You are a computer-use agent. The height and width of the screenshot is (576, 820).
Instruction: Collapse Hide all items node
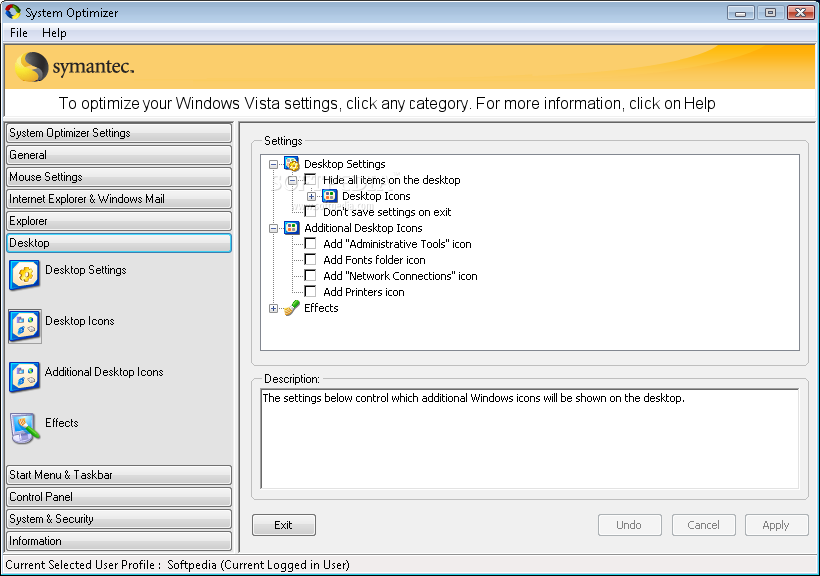(292, 180)
